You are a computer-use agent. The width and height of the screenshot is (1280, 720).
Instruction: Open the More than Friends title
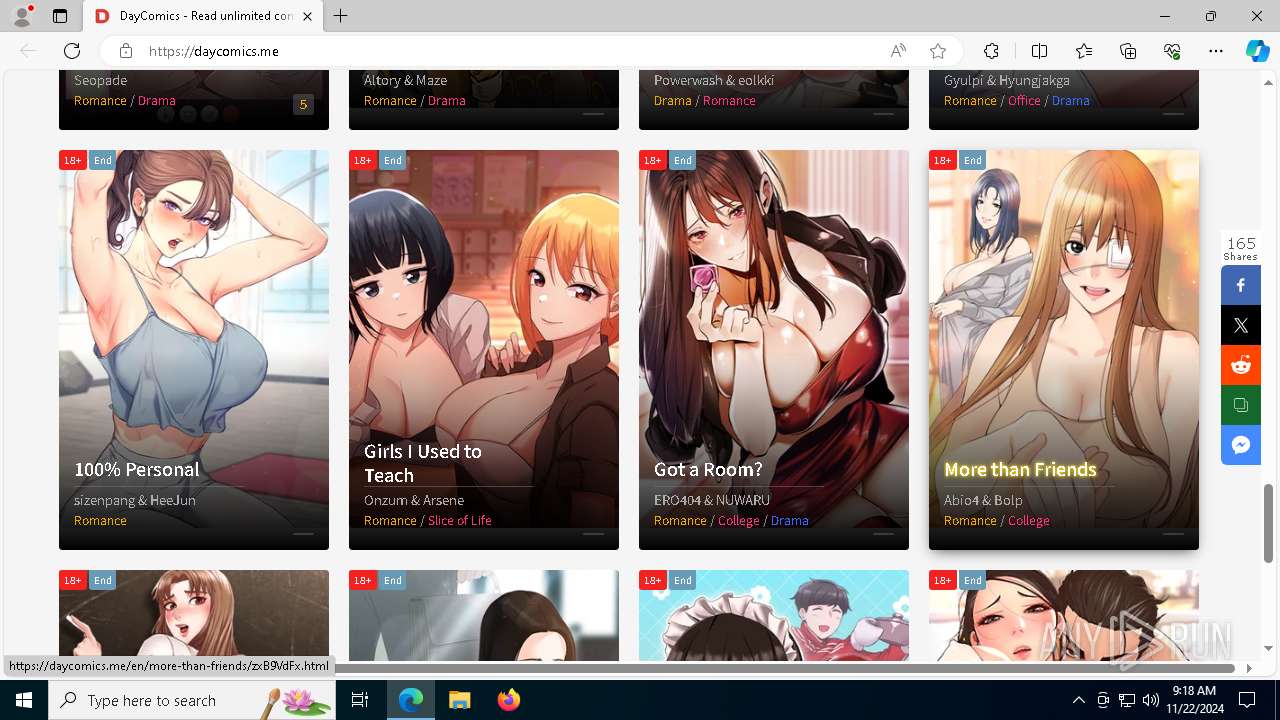coord(1020,469)
